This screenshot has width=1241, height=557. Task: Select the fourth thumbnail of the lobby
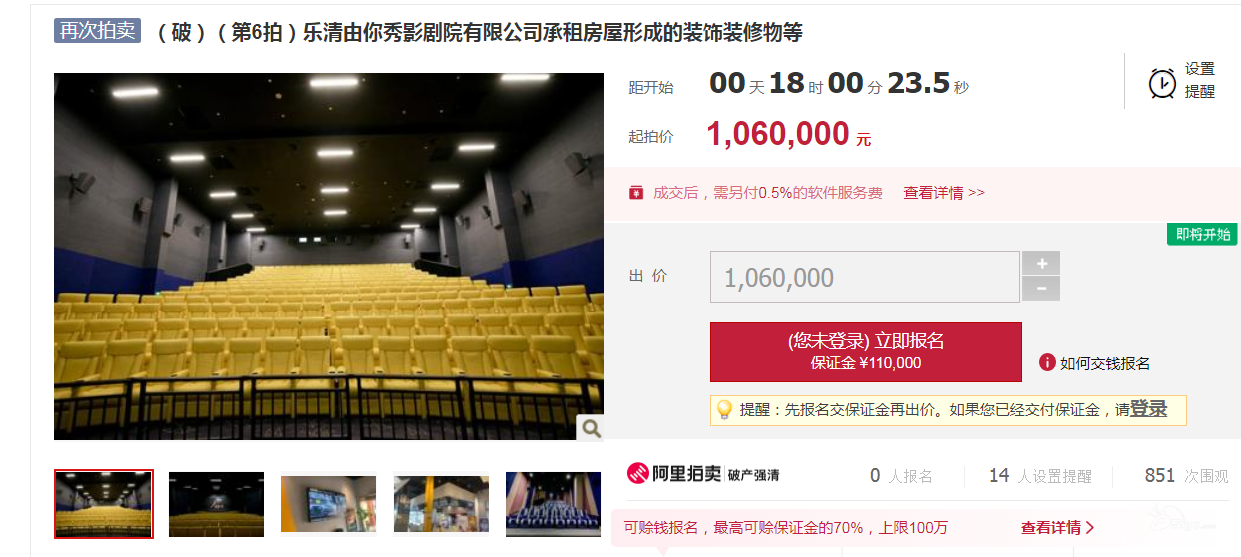[x=441, y=504]
